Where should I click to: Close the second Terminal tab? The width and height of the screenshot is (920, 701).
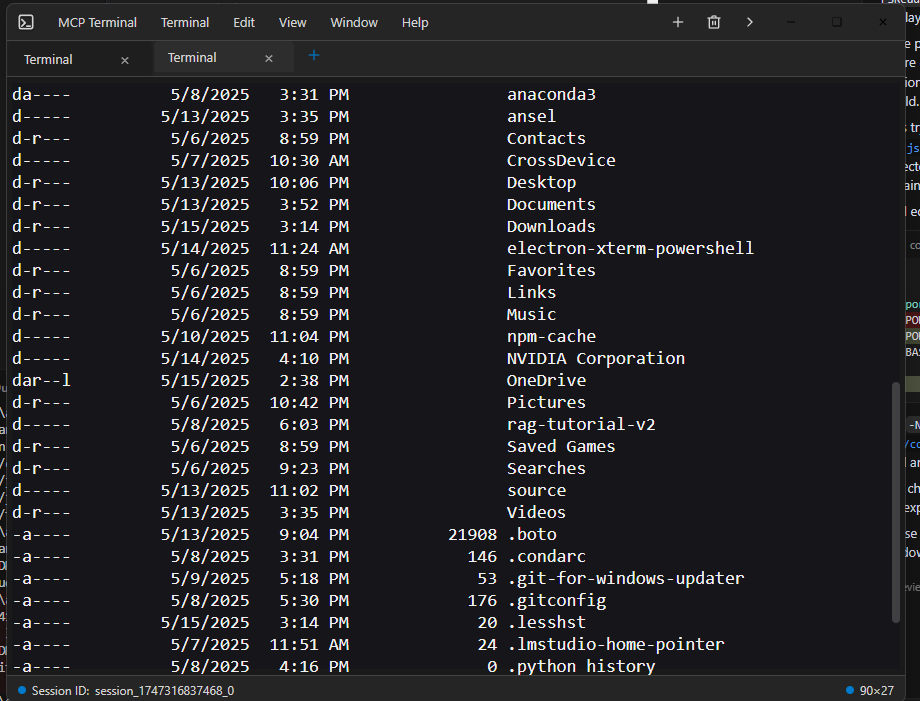click(x=268, y=58)
